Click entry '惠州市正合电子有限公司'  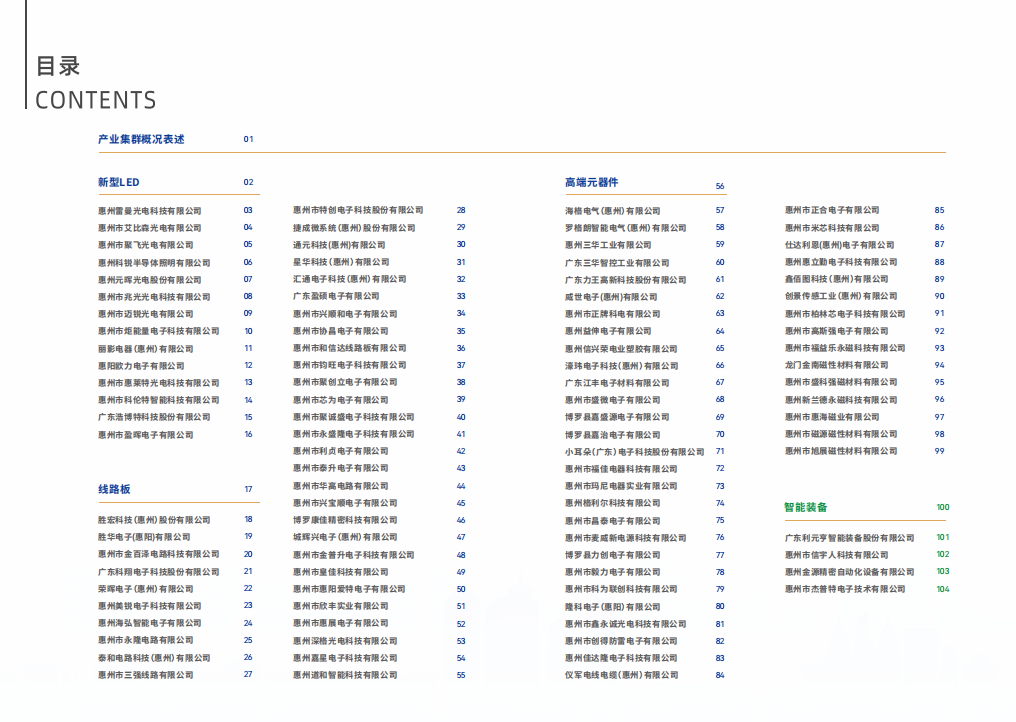833,211
